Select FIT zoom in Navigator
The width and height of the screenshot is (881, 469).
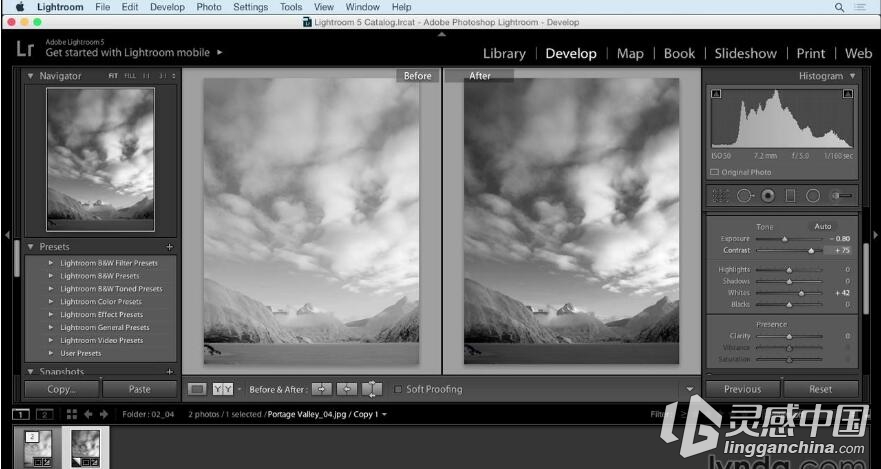113,76
